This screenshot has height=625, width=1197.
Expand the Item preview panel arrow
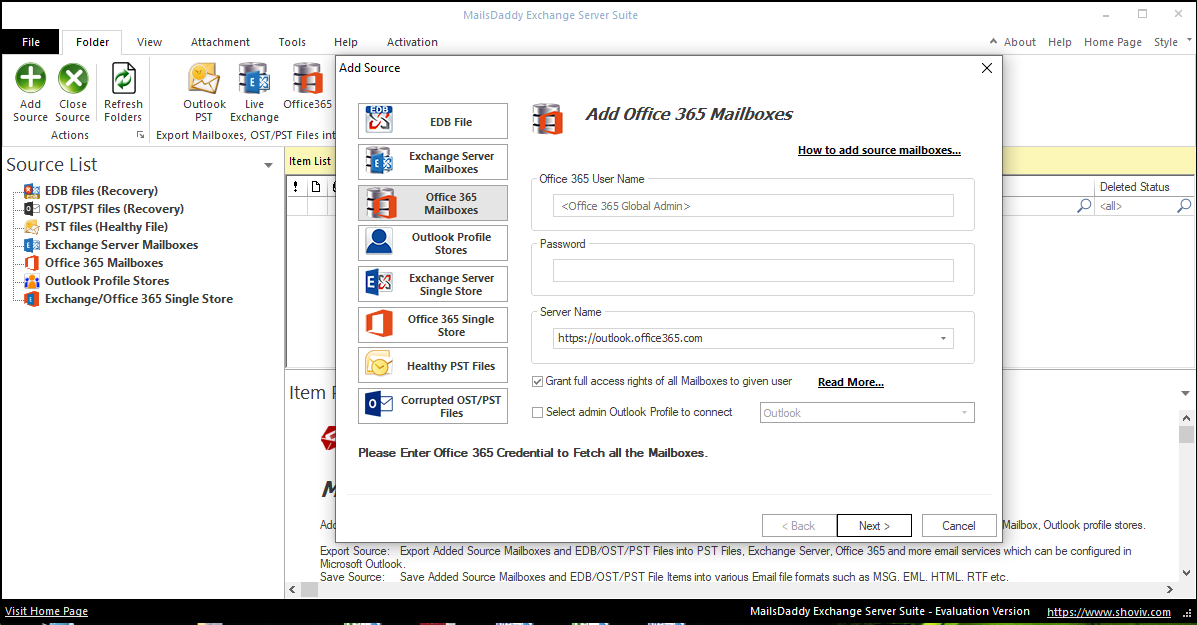[x=1186, y=393]
